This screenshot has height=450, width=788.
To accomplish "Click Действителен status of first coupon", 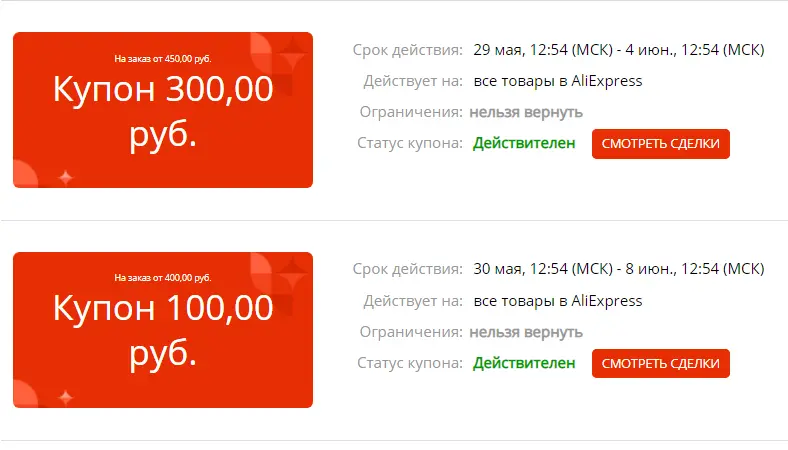I will click(x=524, y=143).
